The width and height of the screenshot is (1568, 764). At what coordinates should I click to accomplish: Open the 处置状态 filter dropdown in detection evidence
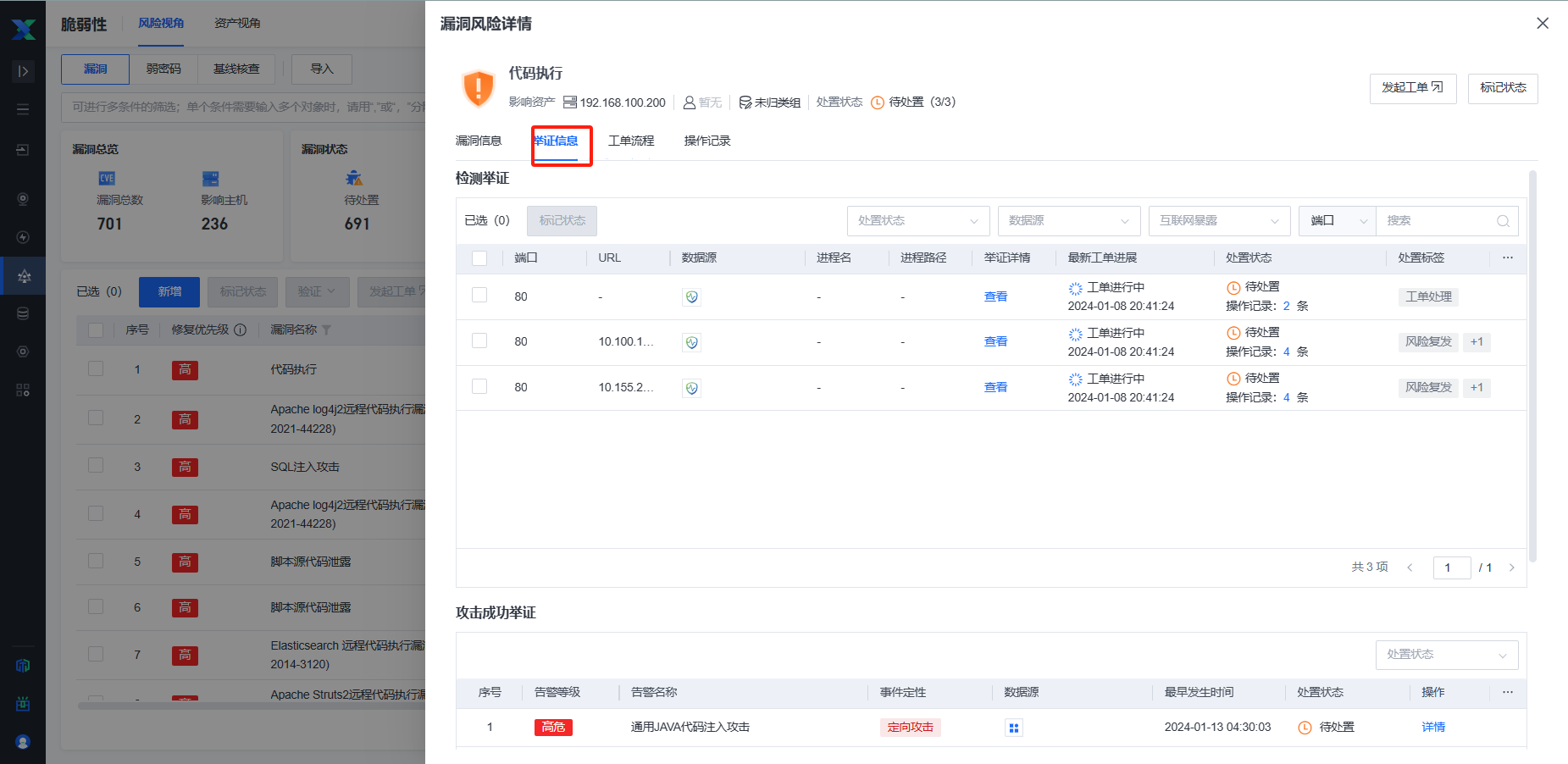(x=917, y=221)
